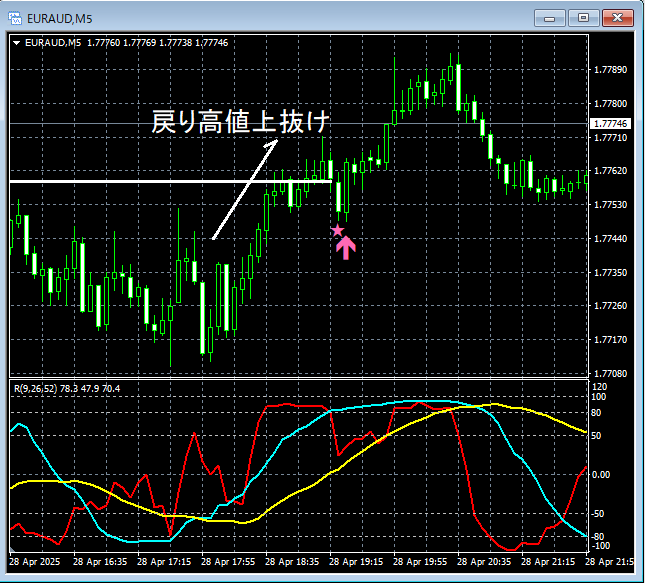Click the 1.77440 price scale value
This screenshot has width=646, height=583.
(611, 239)
